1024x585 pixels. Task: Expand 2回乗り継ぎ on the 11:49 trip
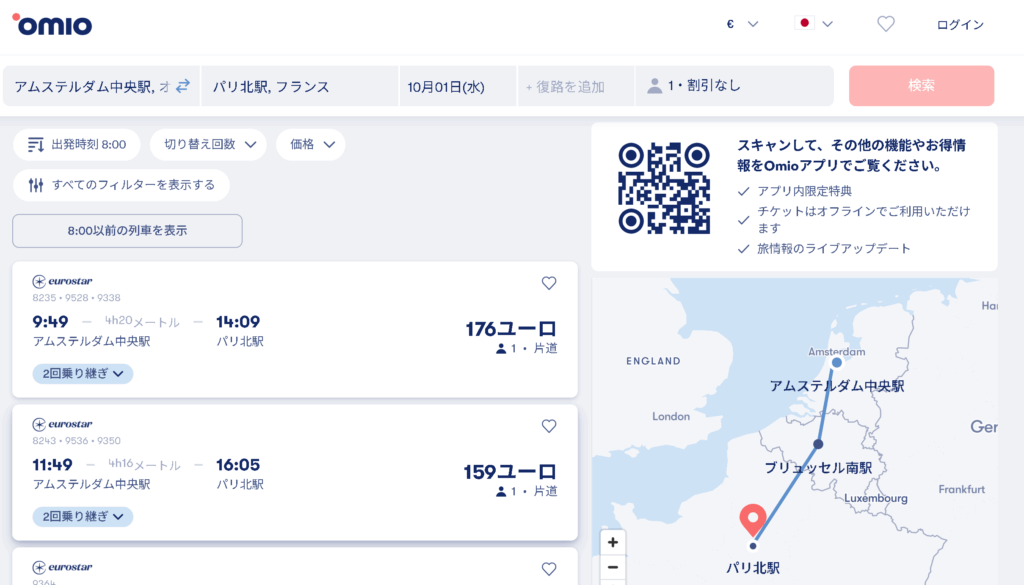[83, 516]
